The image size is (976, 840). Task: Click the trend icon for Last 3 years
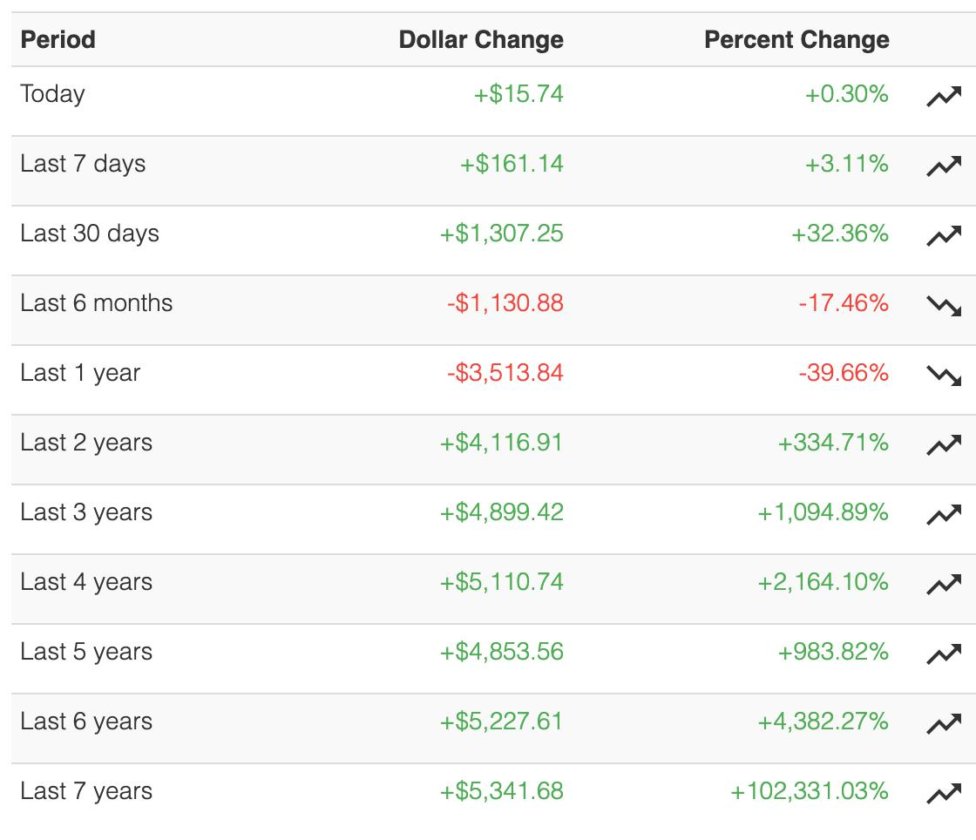click(943, 515)
